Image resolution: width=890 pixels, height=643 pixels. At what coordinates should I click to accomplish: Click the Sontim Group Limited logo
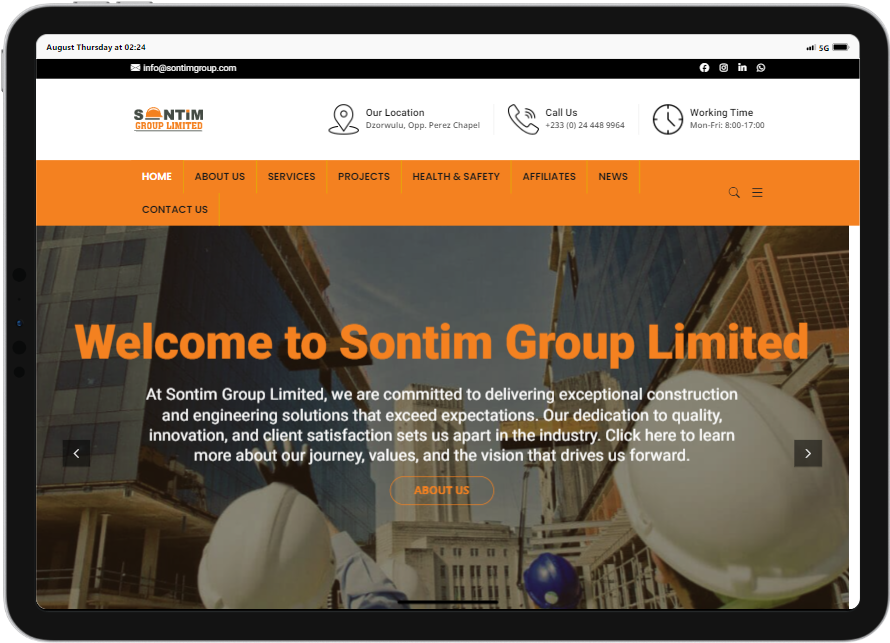(x=169, y=119)
